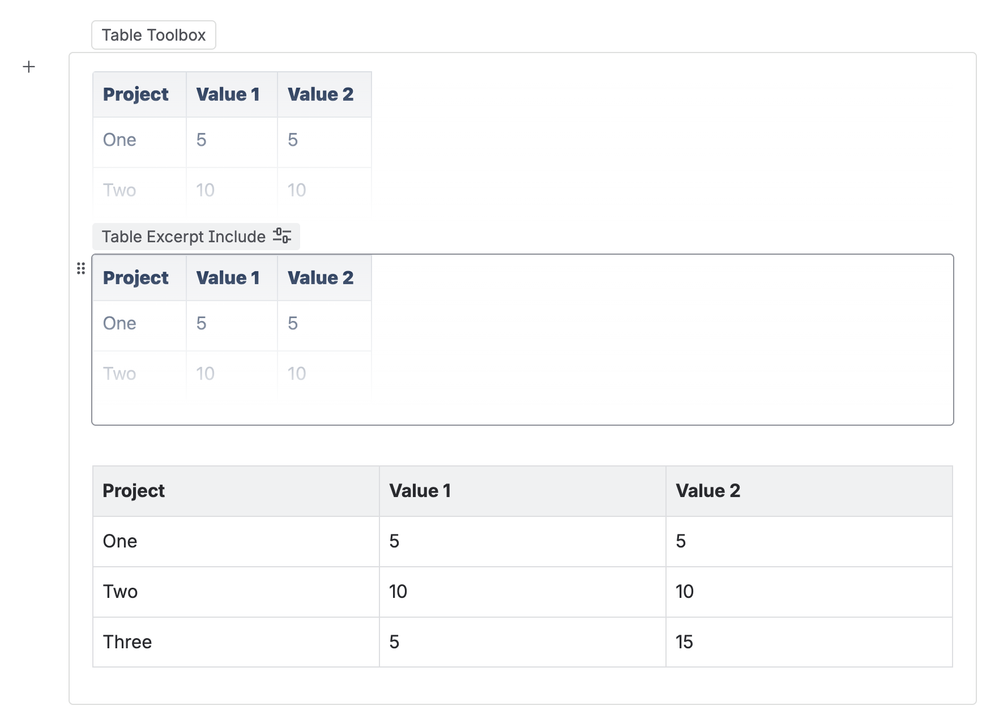Click the Project header in the bottom table
The width and height of the screenshot is (999, 728).
[134, 491]
